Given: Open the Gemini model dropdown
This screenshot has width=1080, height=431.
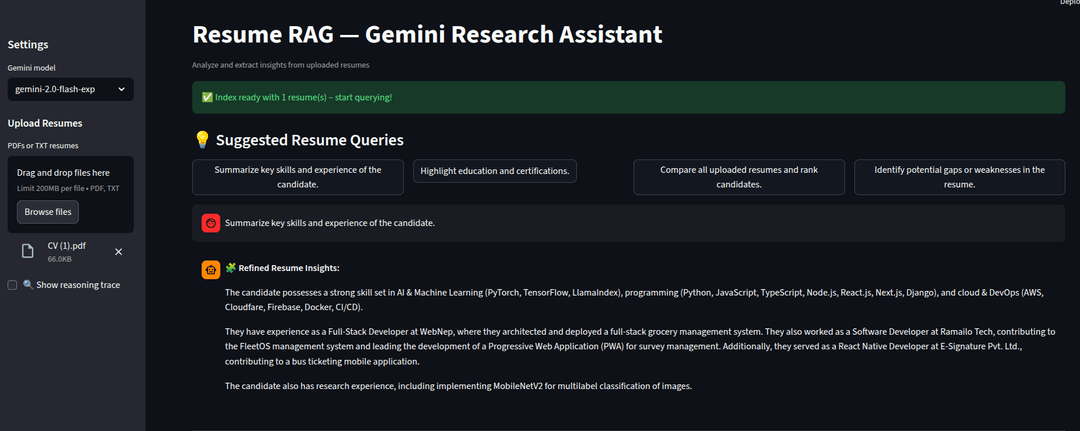Looking at the screenshot, I should [x=70, y=90].
